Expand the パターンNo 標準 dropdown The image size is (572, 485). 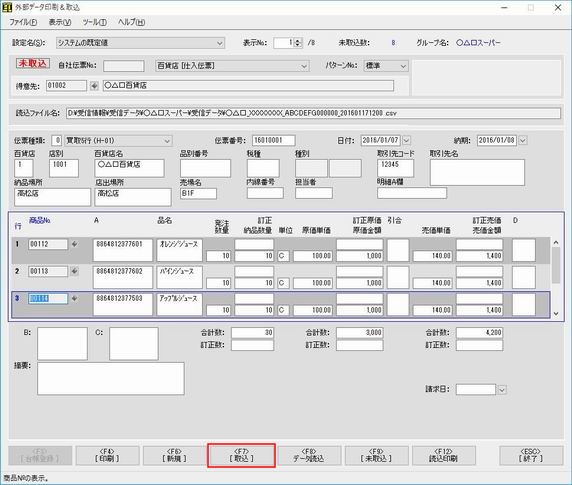tap(403, 66)
